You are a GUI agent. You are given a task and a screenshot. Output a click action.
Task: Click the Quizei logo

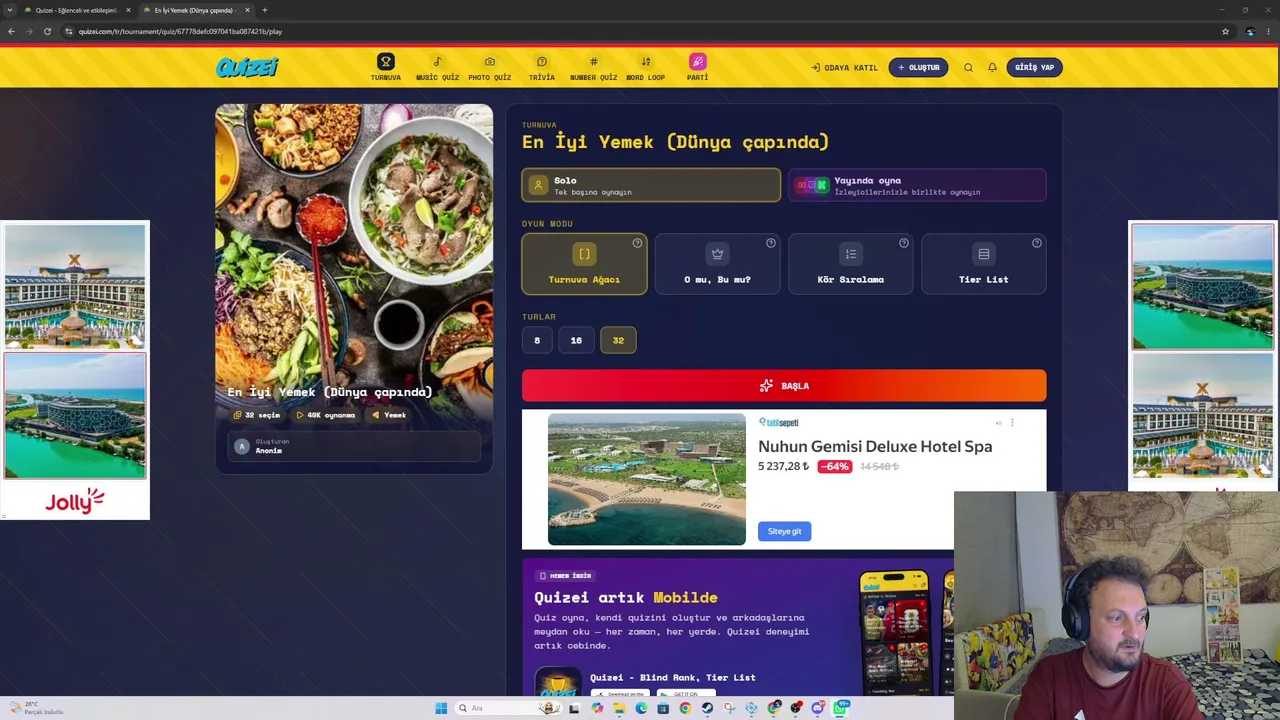click(x=247, y=67)
